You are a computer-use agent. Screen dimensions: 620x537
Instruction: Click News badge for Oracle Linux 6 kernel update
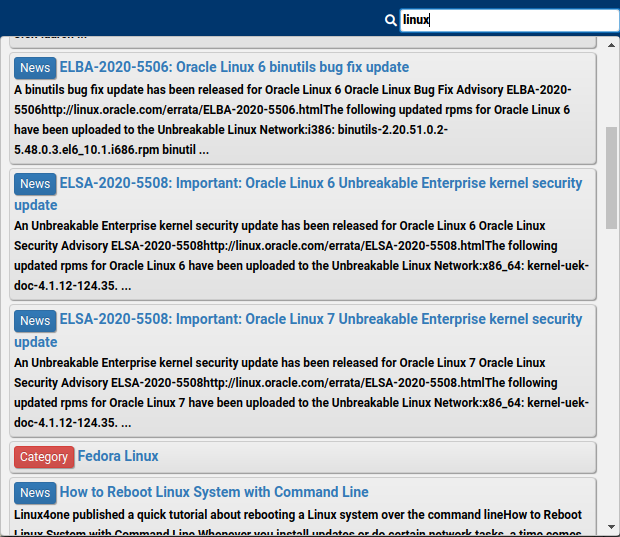[35, 184]
